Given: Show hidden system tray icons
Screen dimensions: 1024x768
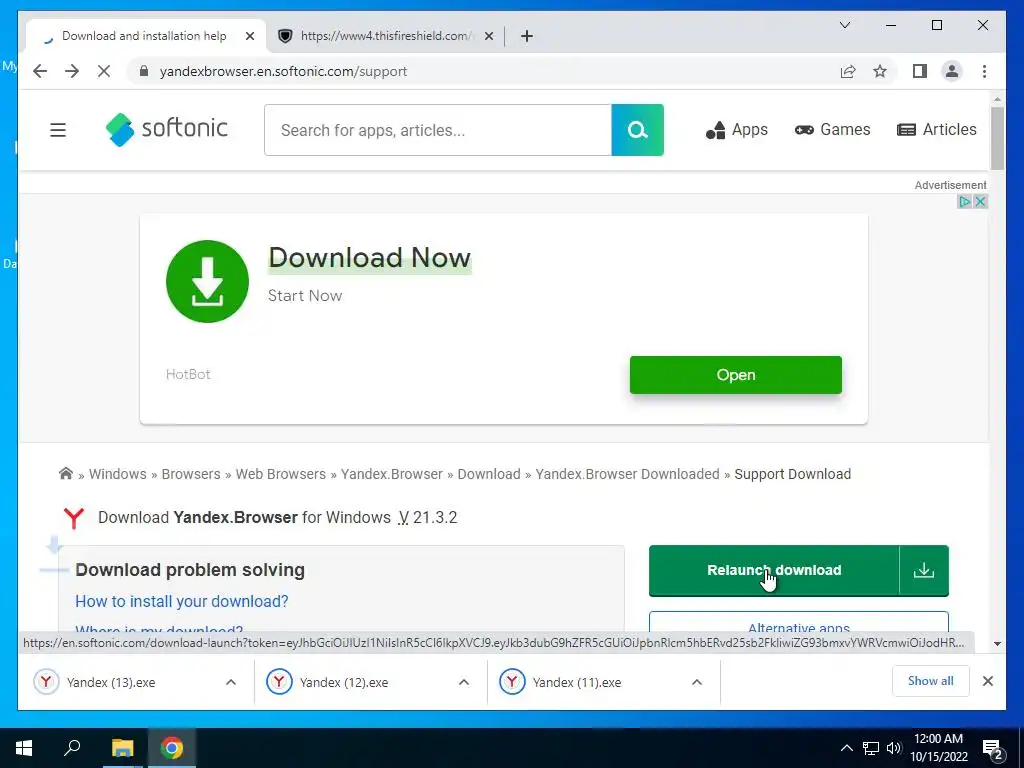Looking at the screenshot, I should pyautogui.click(x=846, y=748).
